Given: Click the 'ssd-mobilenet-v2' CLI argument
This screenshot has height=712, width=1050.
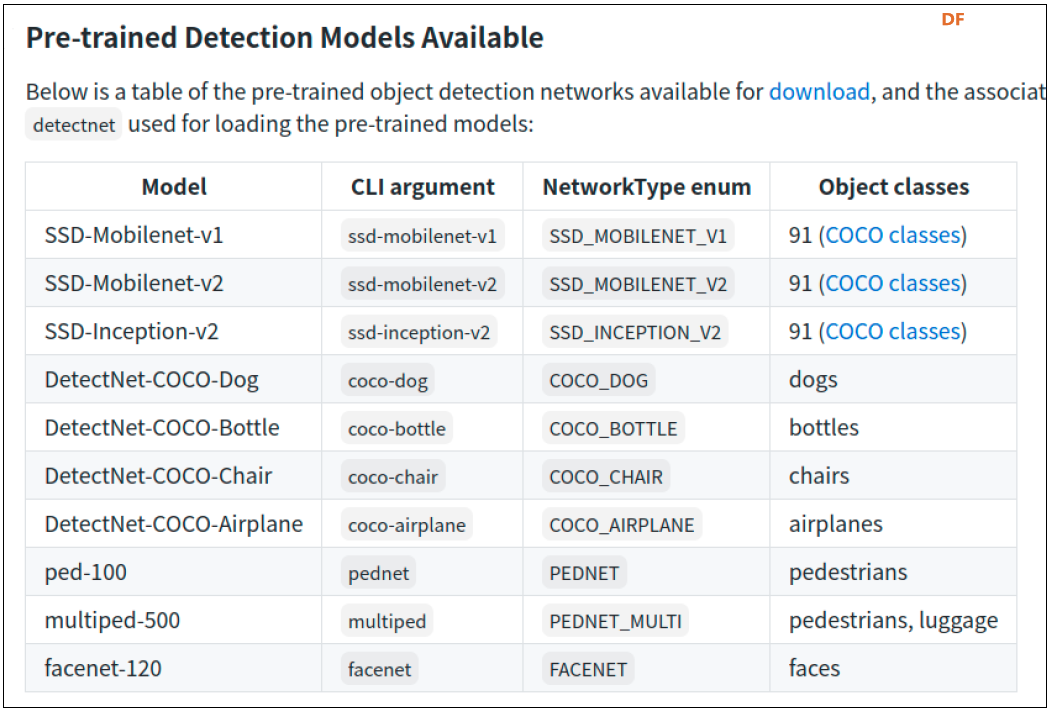Looking at the screenshot, I should (423, 284).
